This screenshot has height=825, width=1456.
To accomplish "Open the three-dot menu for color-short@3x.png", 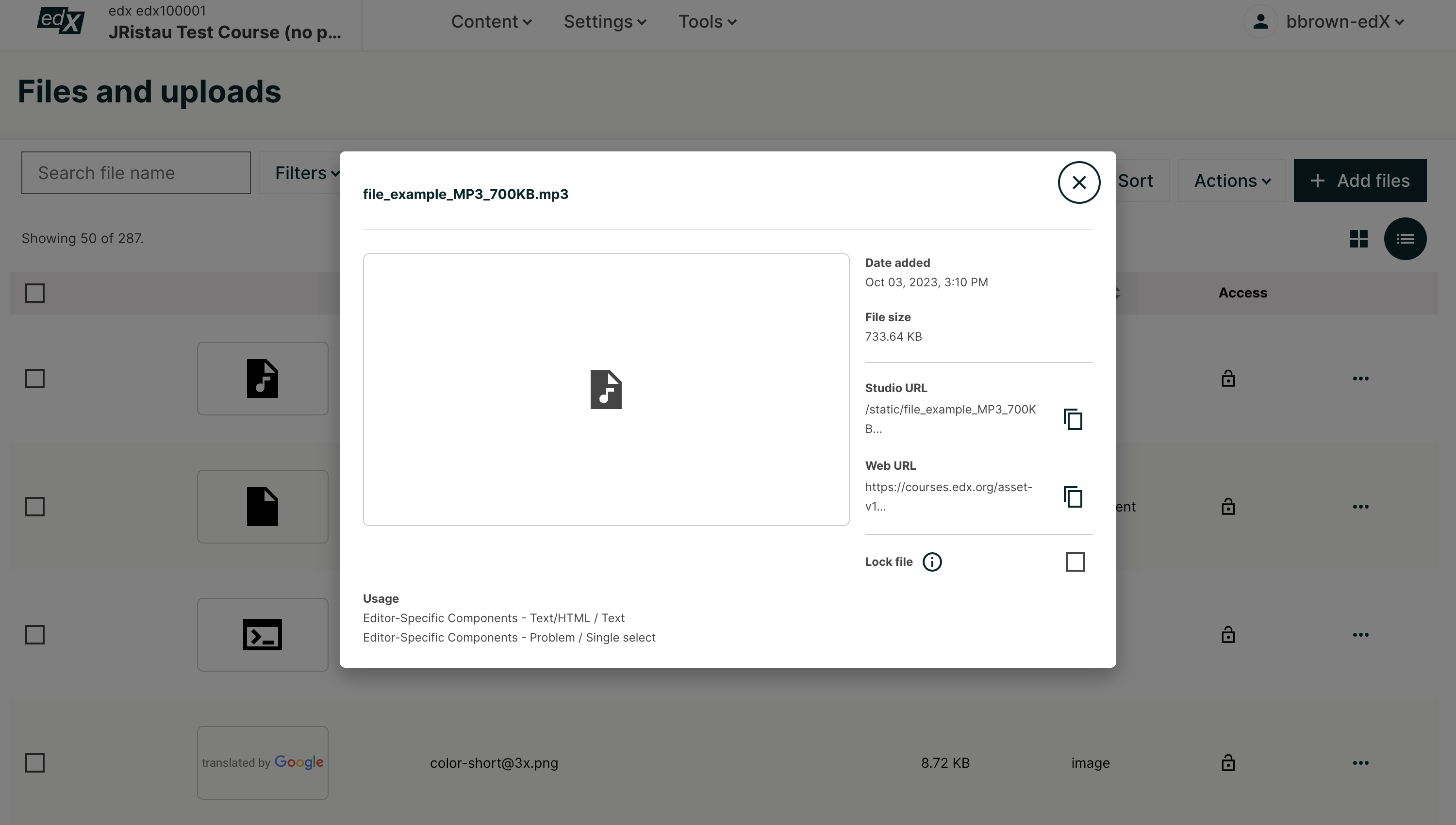I will pos(1361,763).
